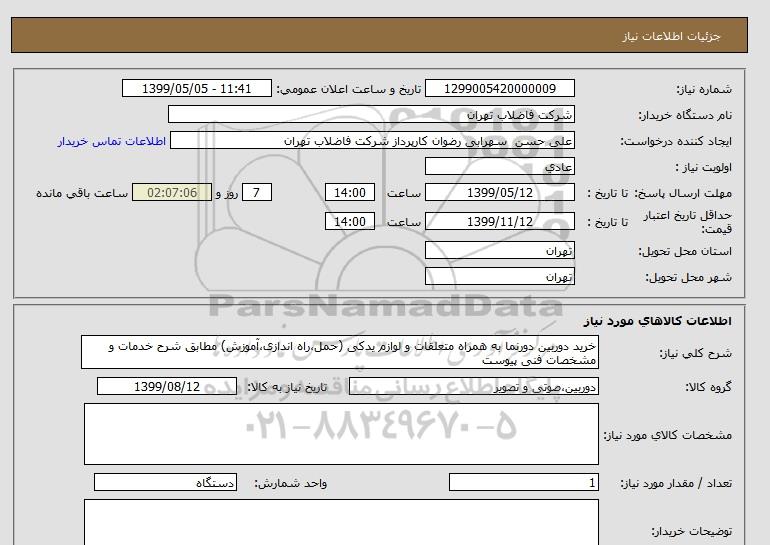Click the label واحد شمارش
Image resolution: width=770 pixels, height=545 pixels.
point(291,484)
